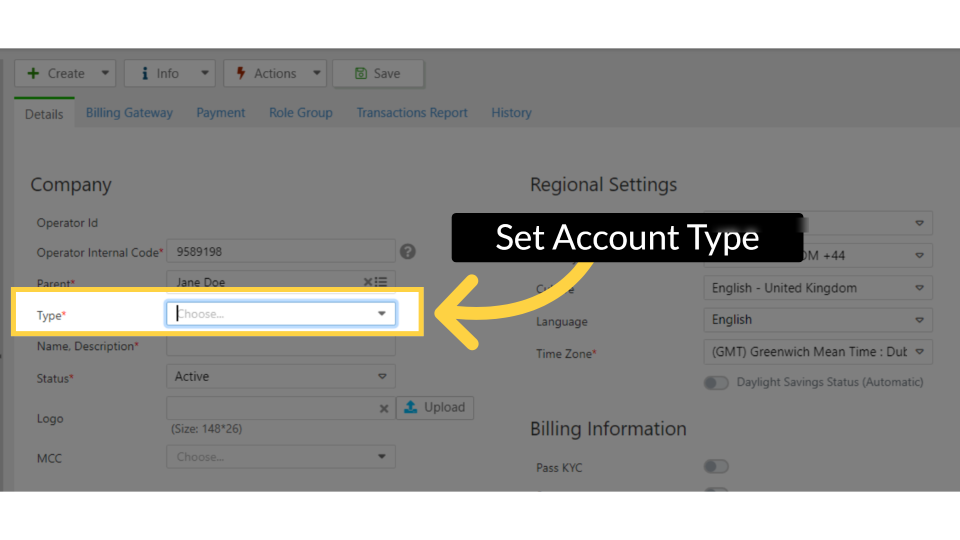Click the Upload logo button
Image resolution: width=960 pixels, height=540 pixels.
point(435,407)
